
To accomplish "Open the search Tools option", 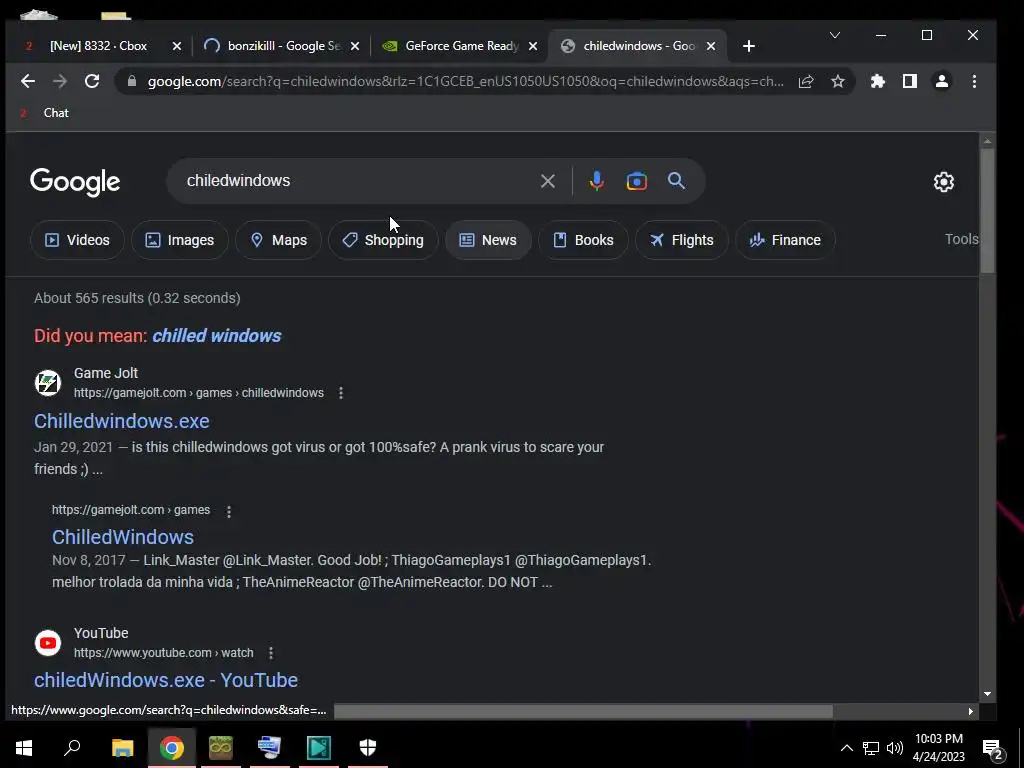I will 961,239.
